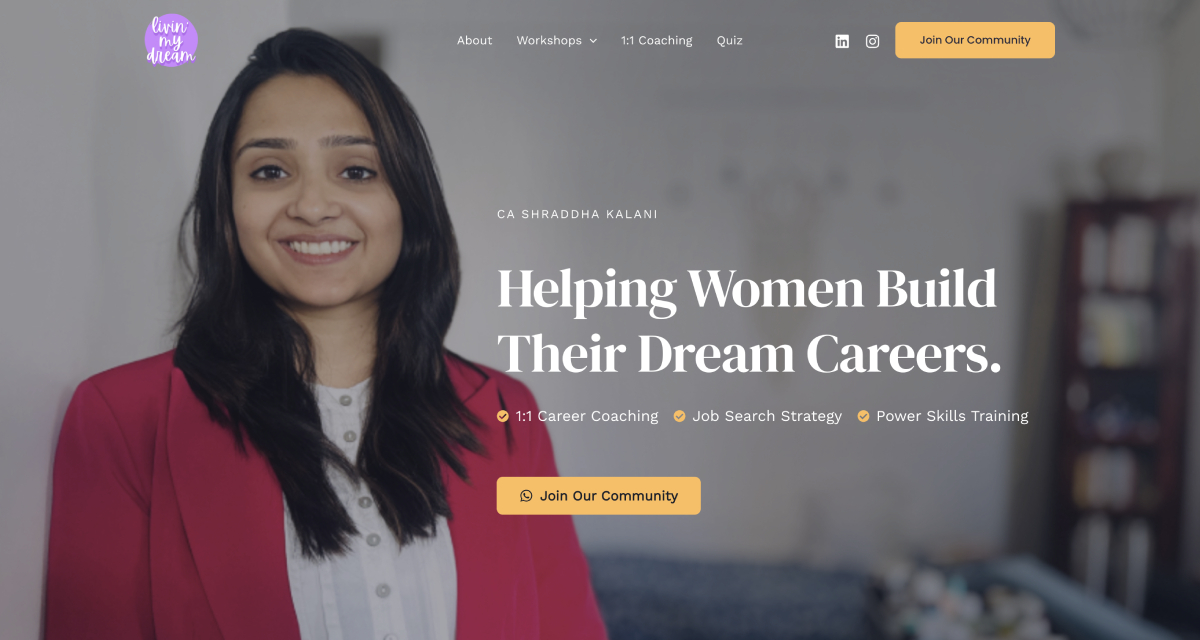Click the 1:1 Career Coaching feature text
The height and width of the screenshot is (640, 1200).
pyautogui.click(x=587, y=416)
